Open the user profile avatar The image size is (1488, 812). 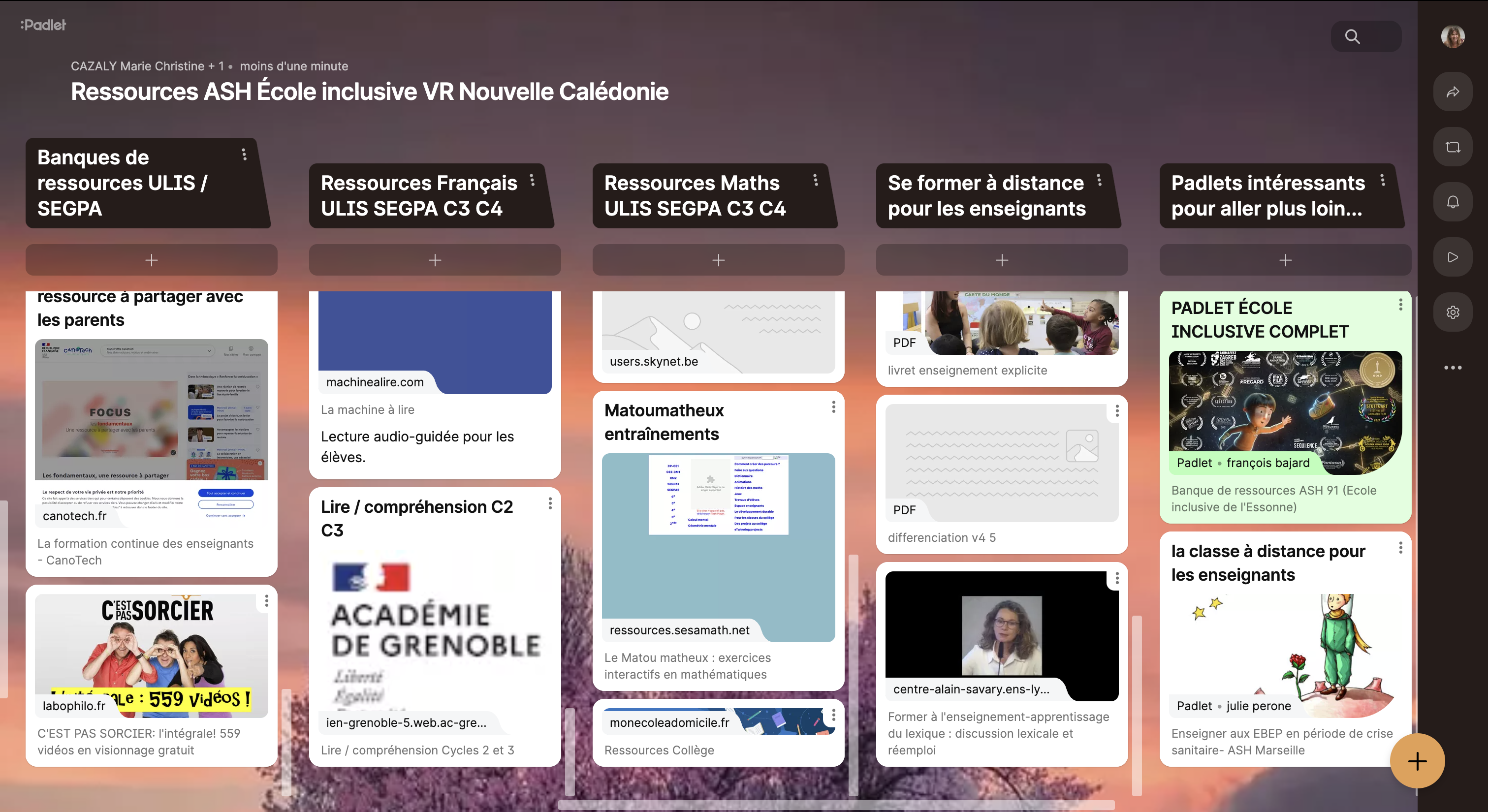point(1453,37)
